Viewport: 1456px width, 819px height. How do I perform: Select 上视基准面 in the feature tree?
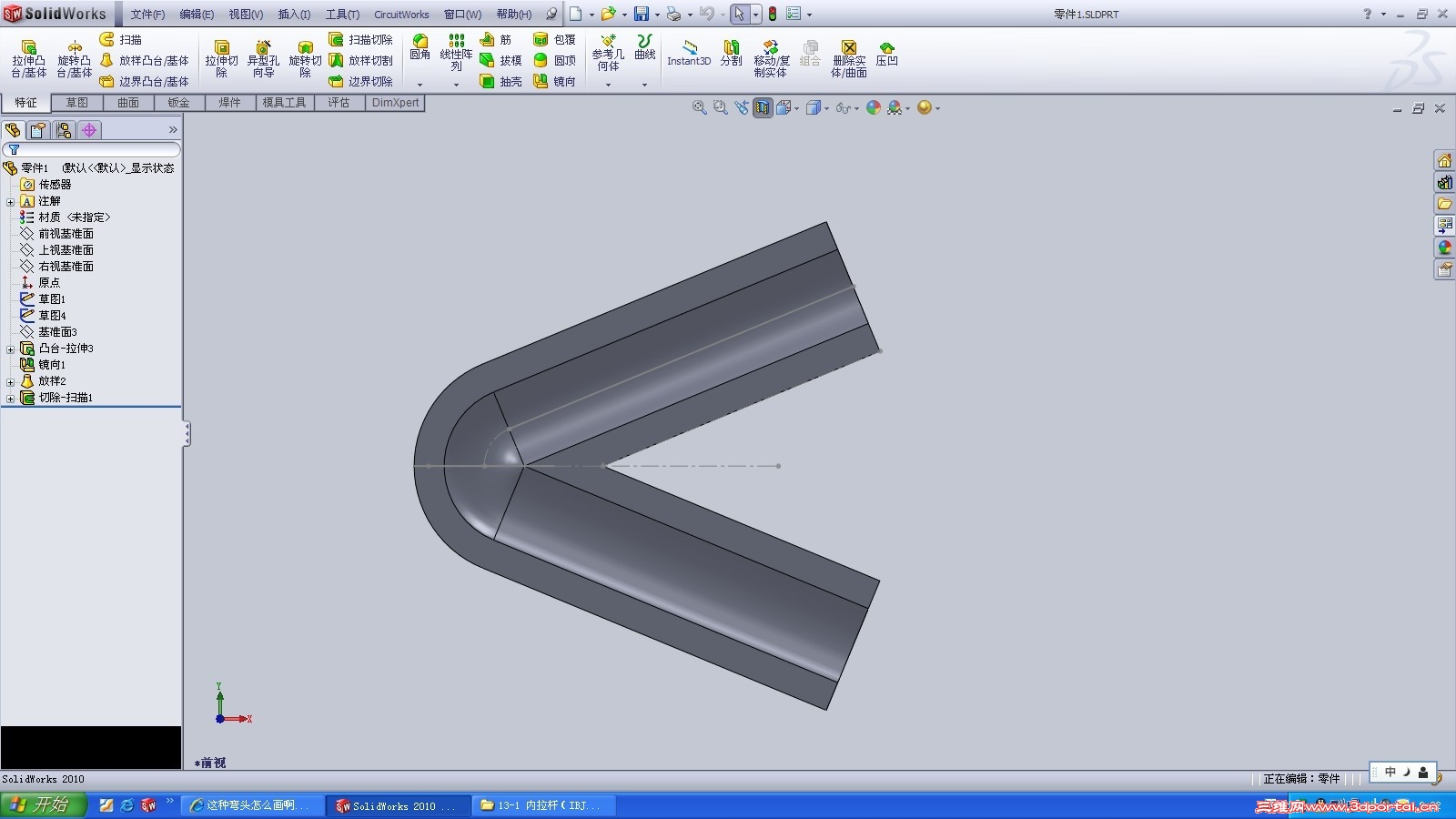pyautogui.click(x=66, y=250)
